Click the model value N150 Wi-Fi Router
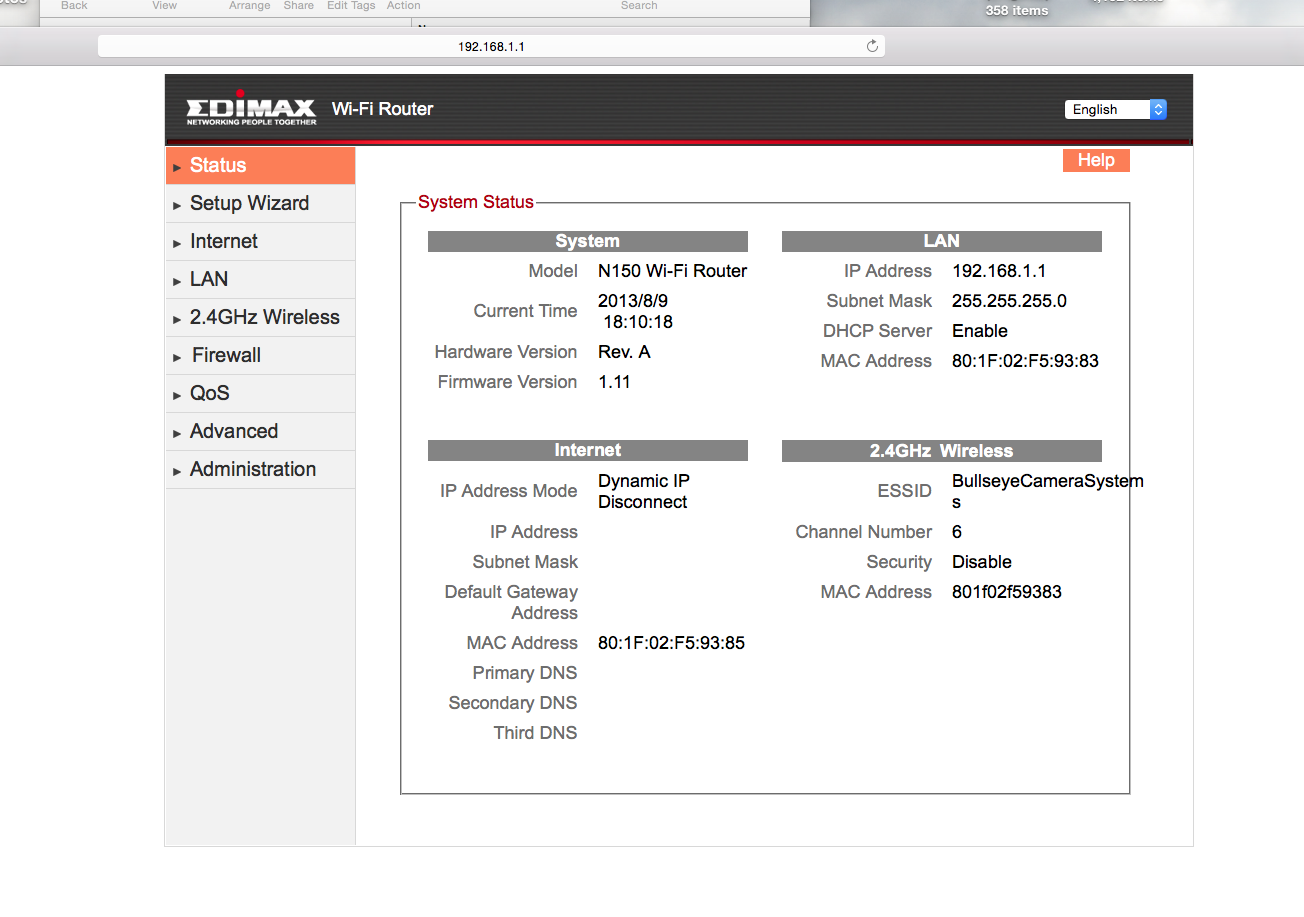The height and width of the screenshot is (917, 1304). click(672, 271)
